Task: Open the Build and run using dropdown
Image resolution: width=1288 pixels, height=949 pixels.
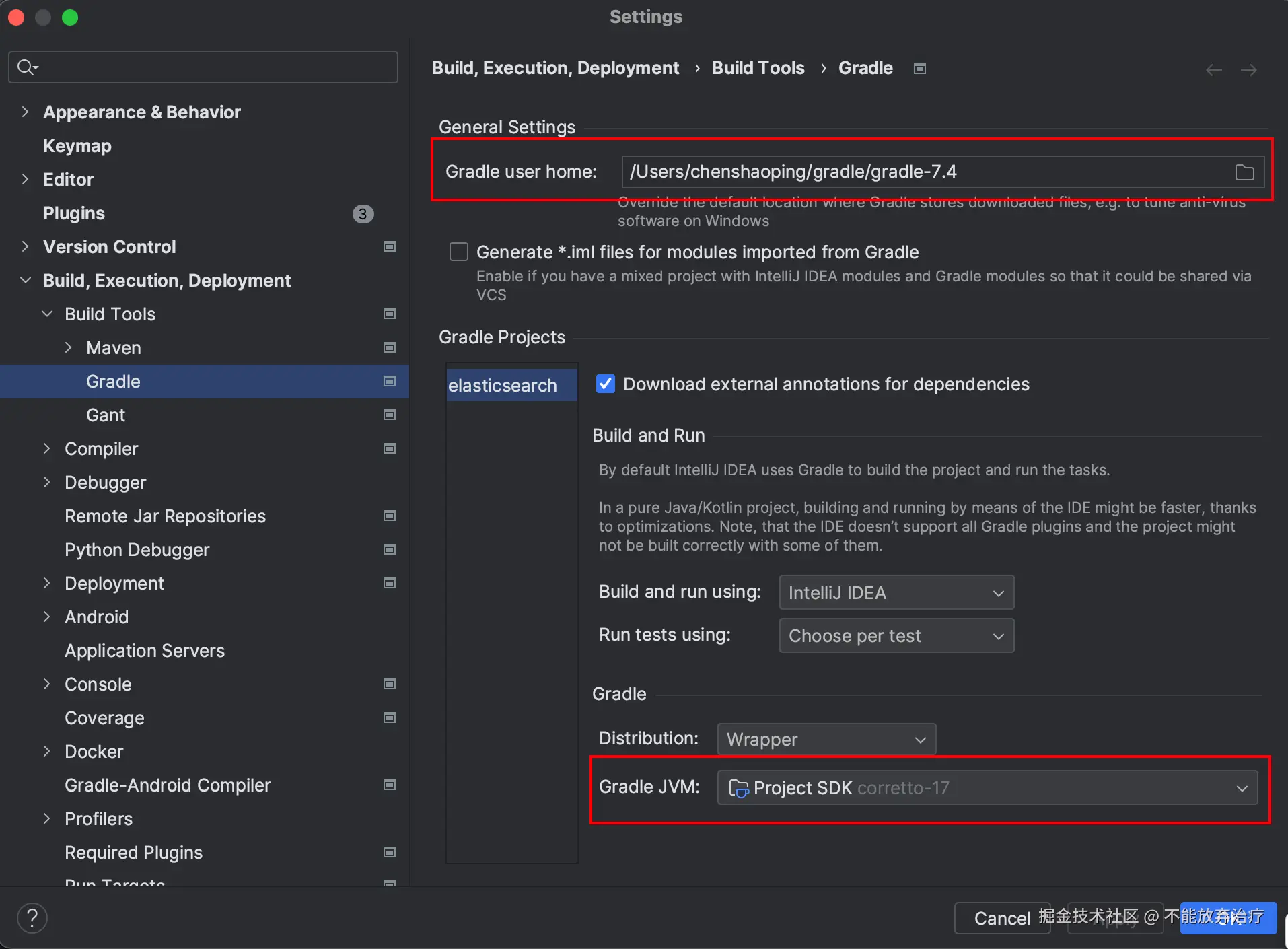Action: [896, 593]
